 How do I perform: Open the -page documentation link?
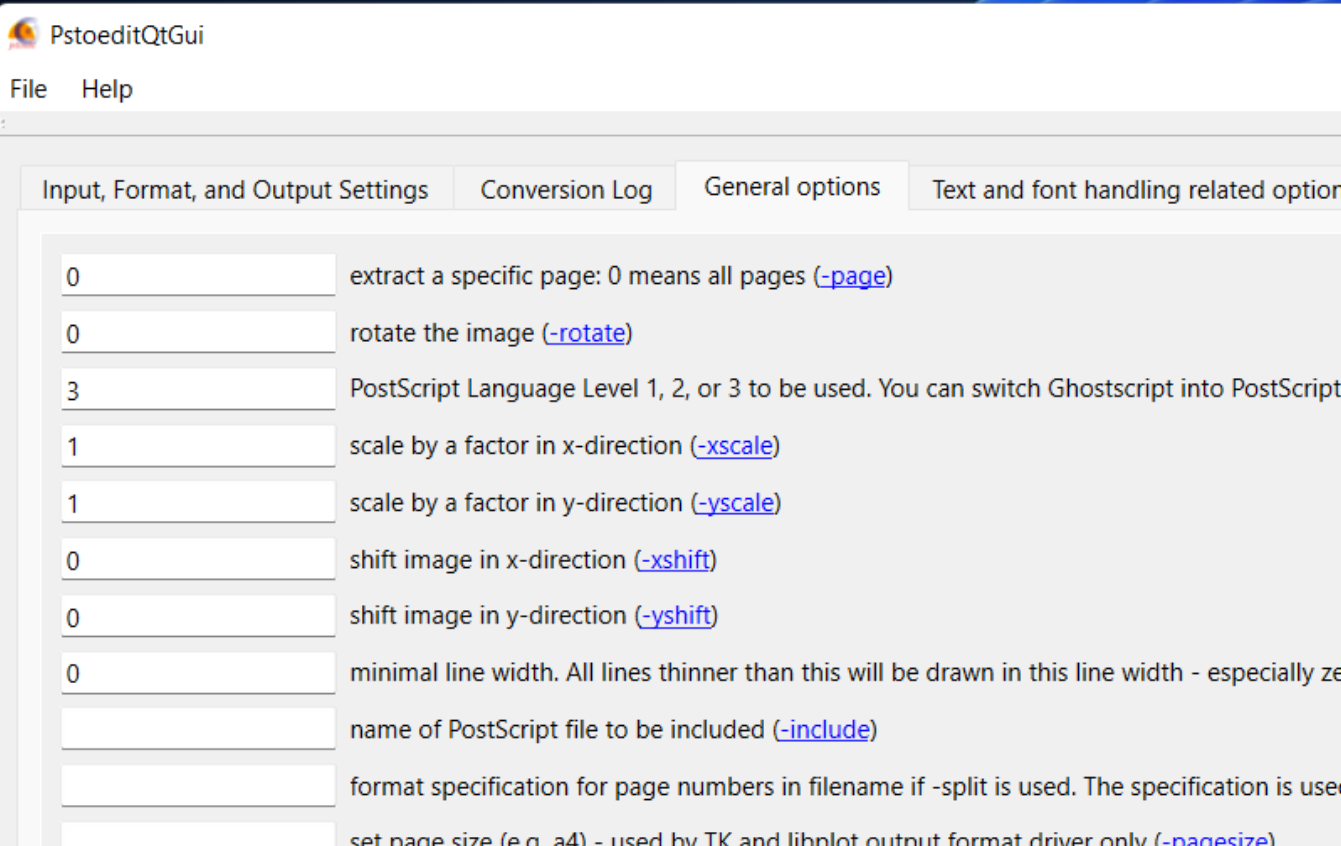pyautogui.click(x=853, y=276)
